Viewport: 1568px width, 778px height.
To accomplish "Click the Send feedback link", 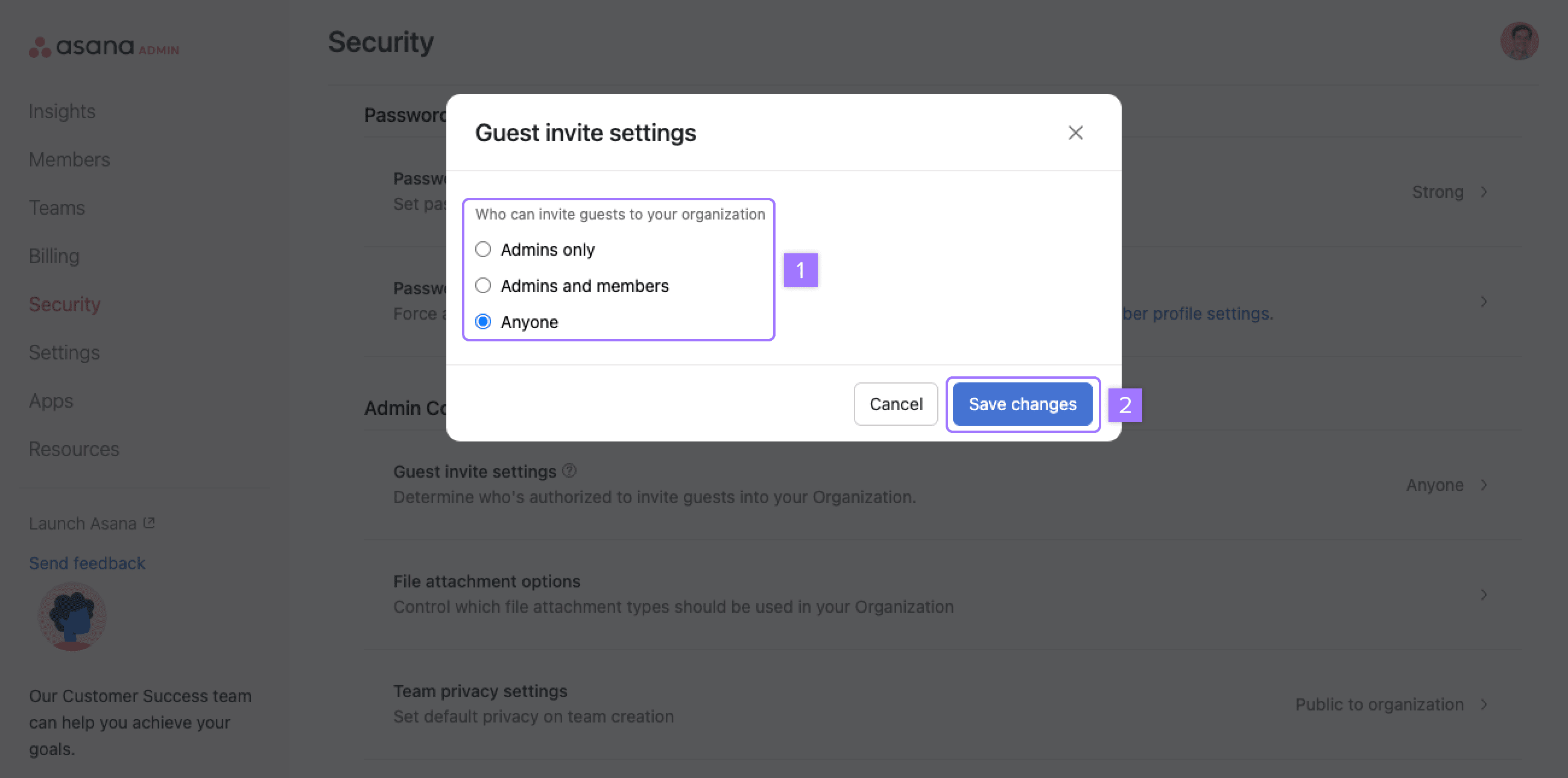I will [x=87, y=562].
